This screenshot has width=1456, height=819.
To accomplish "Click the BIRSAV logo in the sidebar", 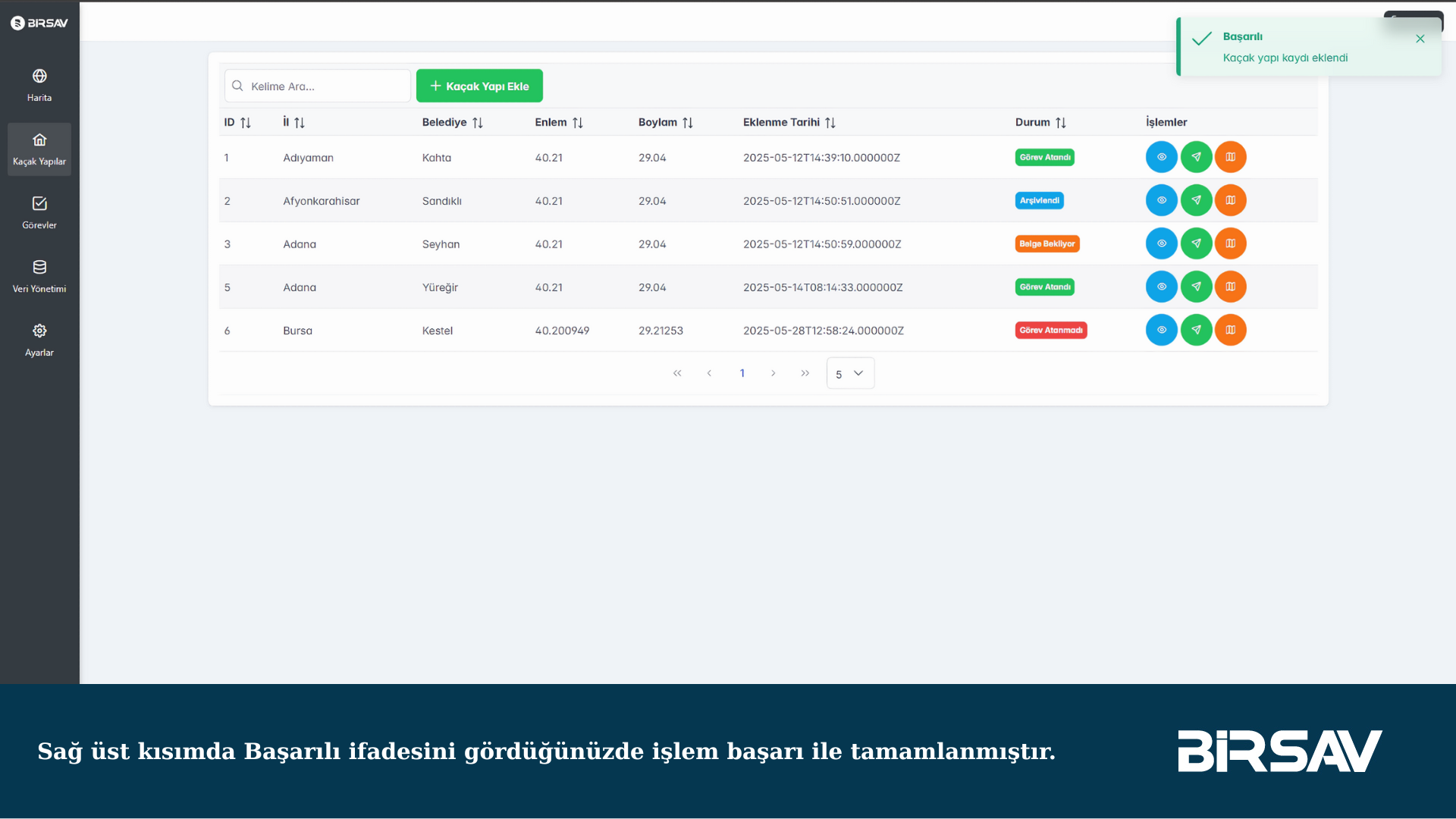I will (39, 23).
